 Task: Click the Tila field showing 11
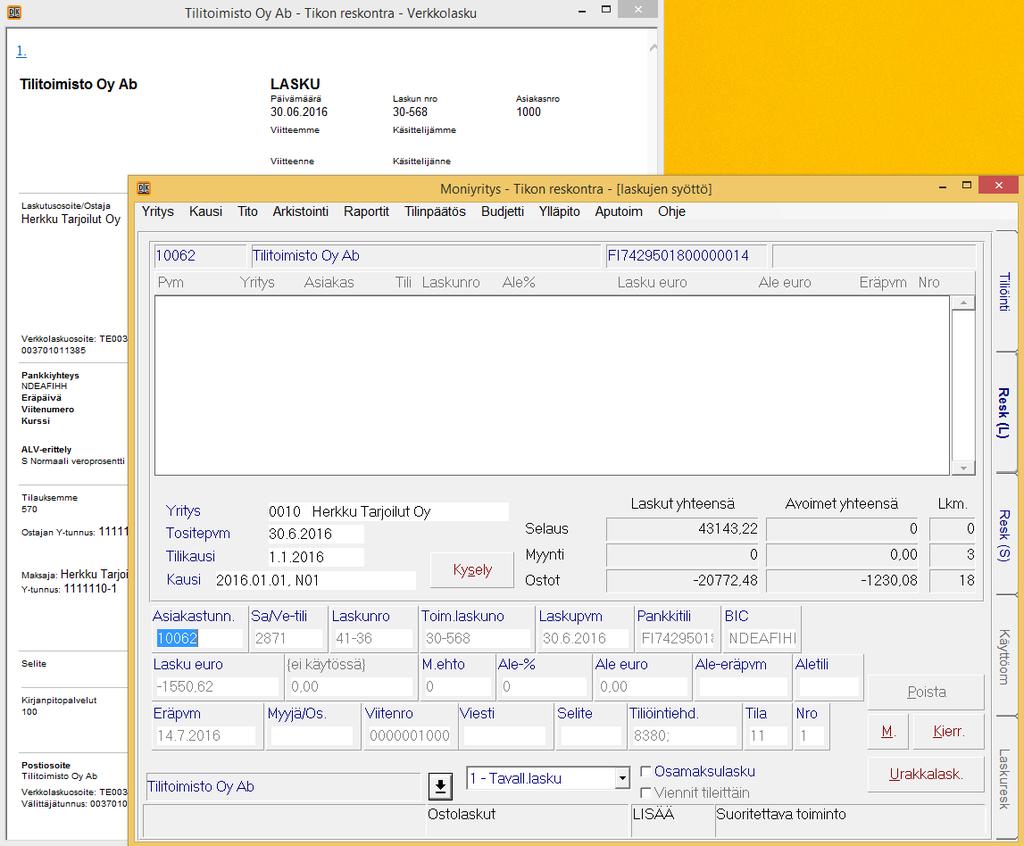[767, 736]
